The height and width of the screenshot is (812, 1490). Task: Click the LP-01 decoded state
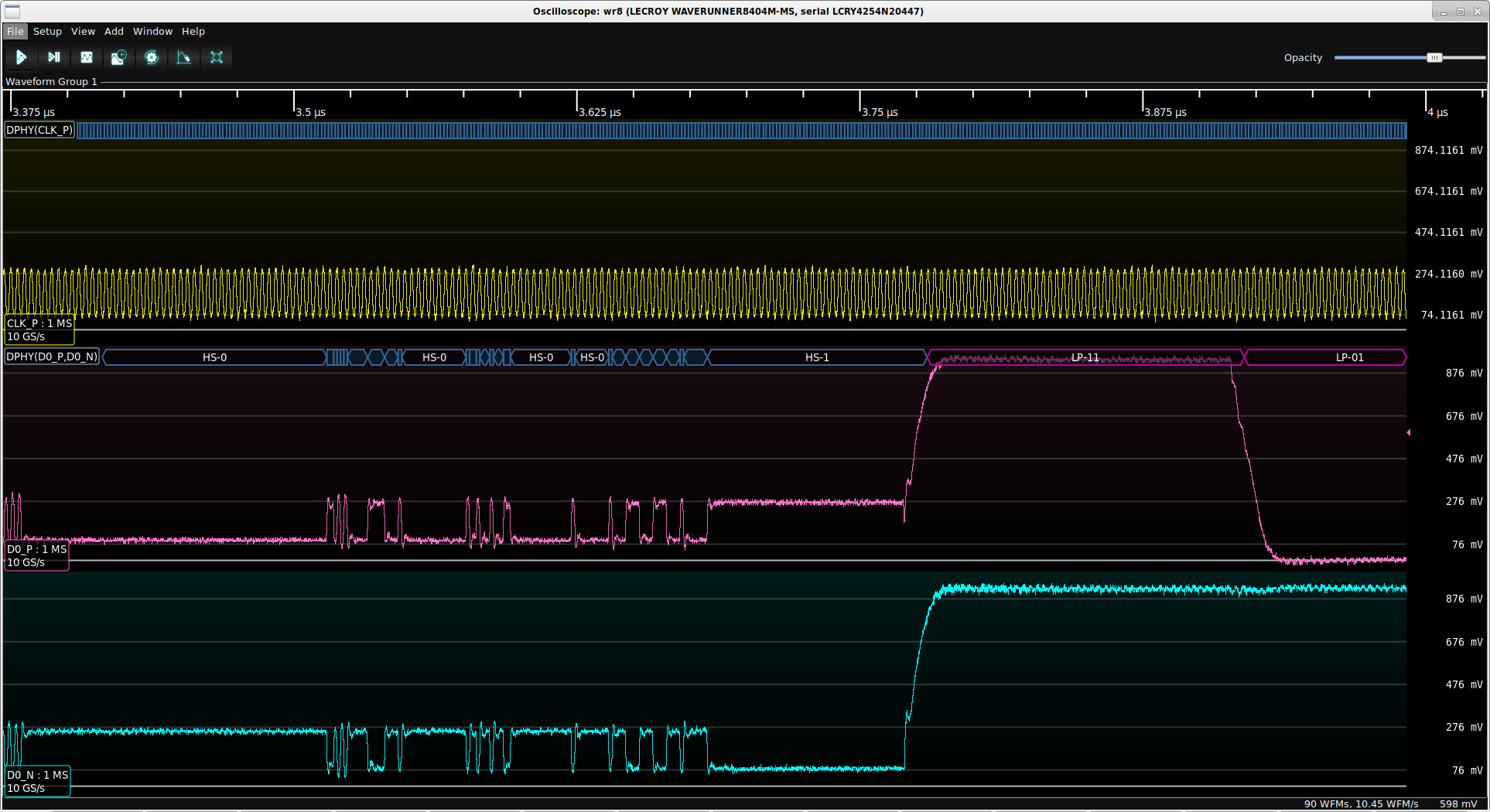[x=1325, y=357]
